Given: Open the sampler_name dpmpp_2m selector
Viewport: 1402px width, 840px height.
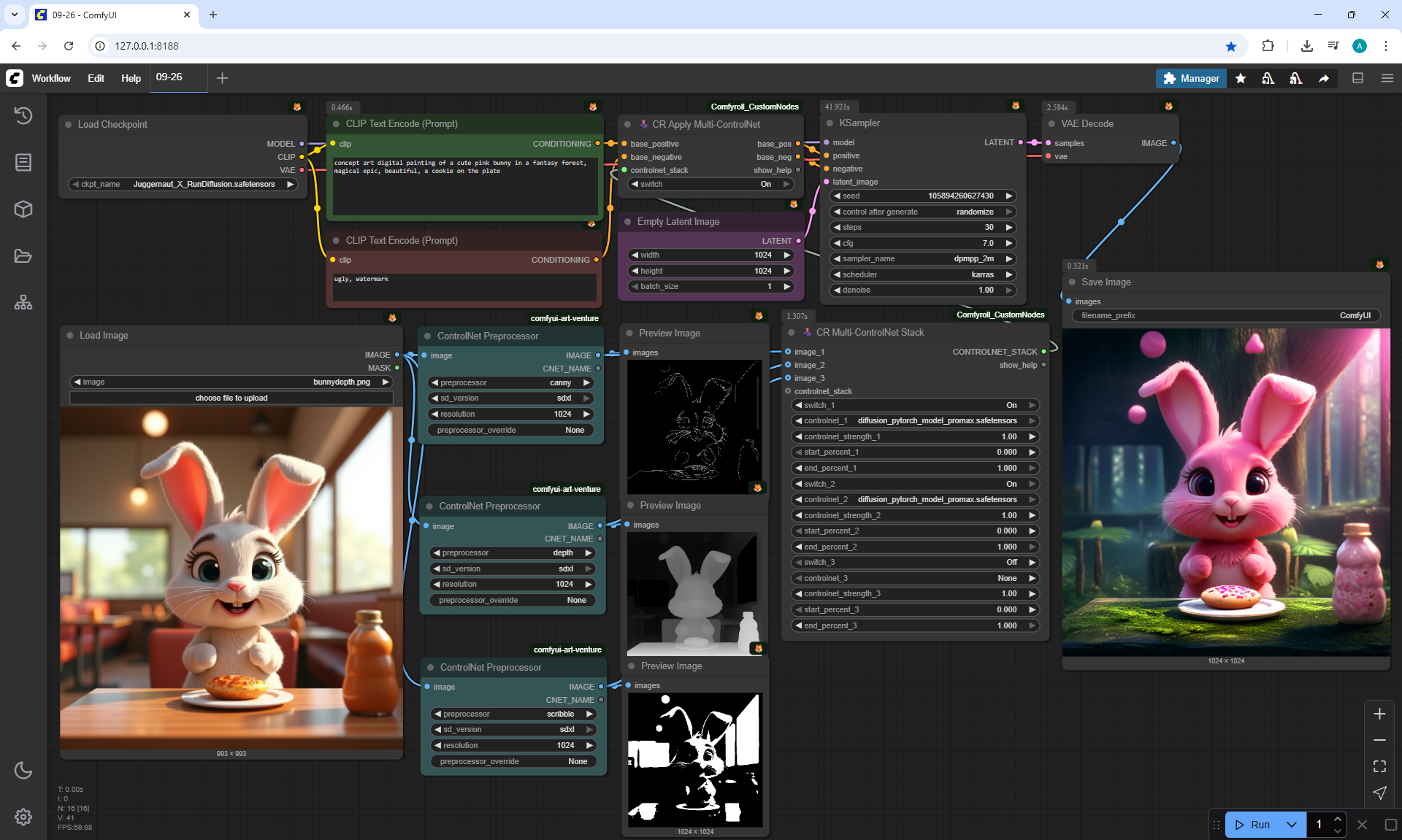Looking at the screenshot, I should pos(923,259).
